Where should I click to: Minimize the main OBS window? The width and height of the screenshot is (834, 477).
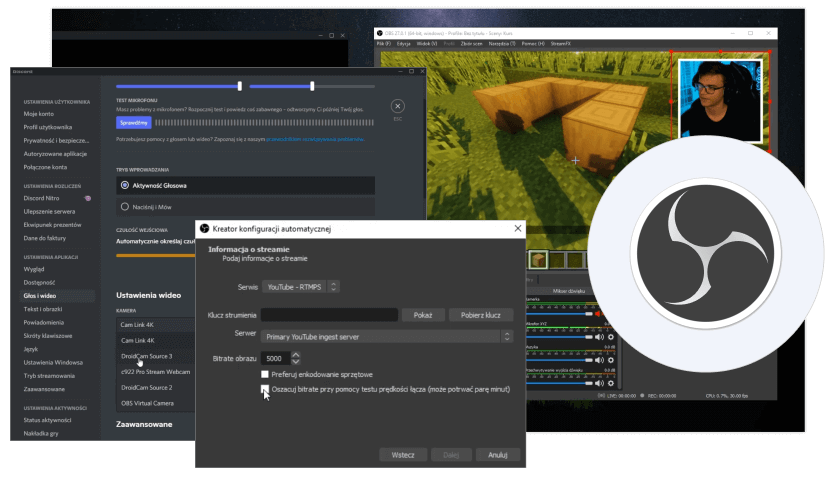tap(733, 33)
